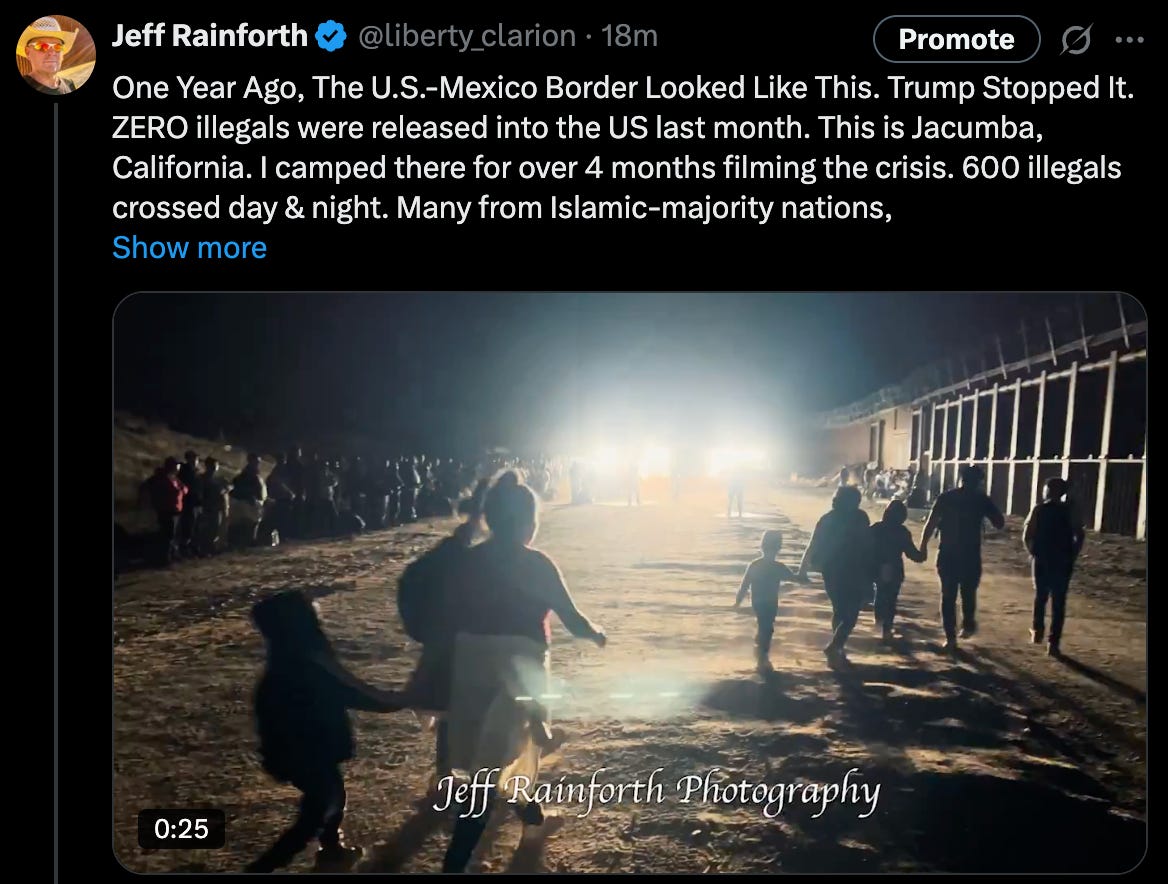Viewport: 1168px width, 884px height.
Task: Click the tweet line mentioning Trump Stopped It
Action: (x=623, y=88)
